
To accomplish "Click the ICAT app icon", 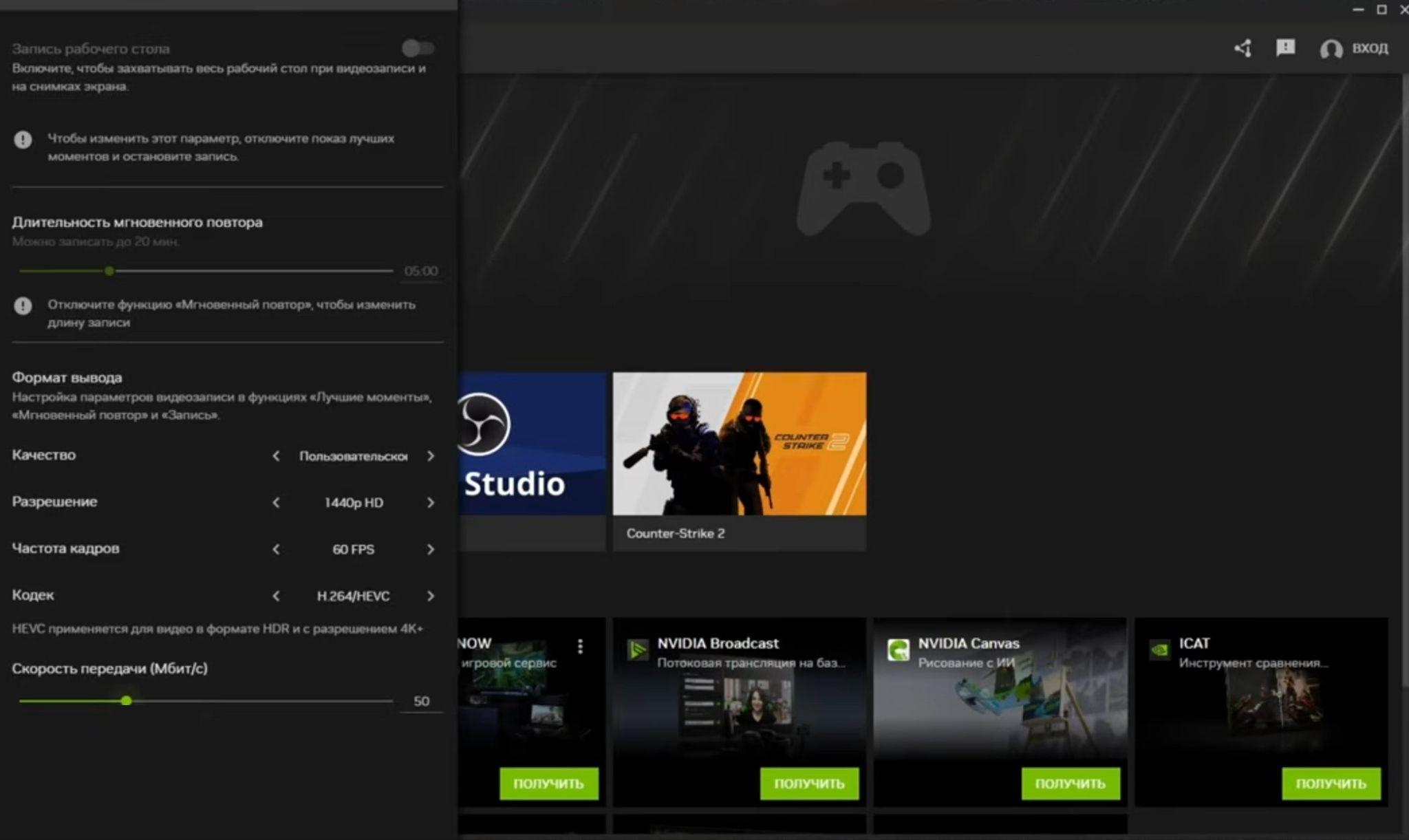I will click(x=1159, y=649).
